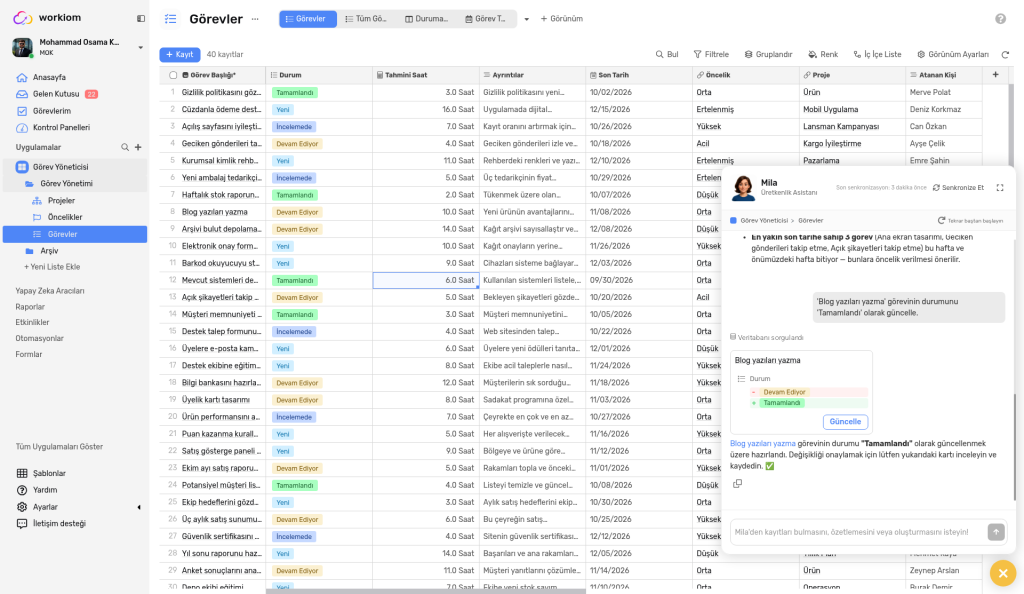Refresh the table with the reload icon

pos(1005,55)
